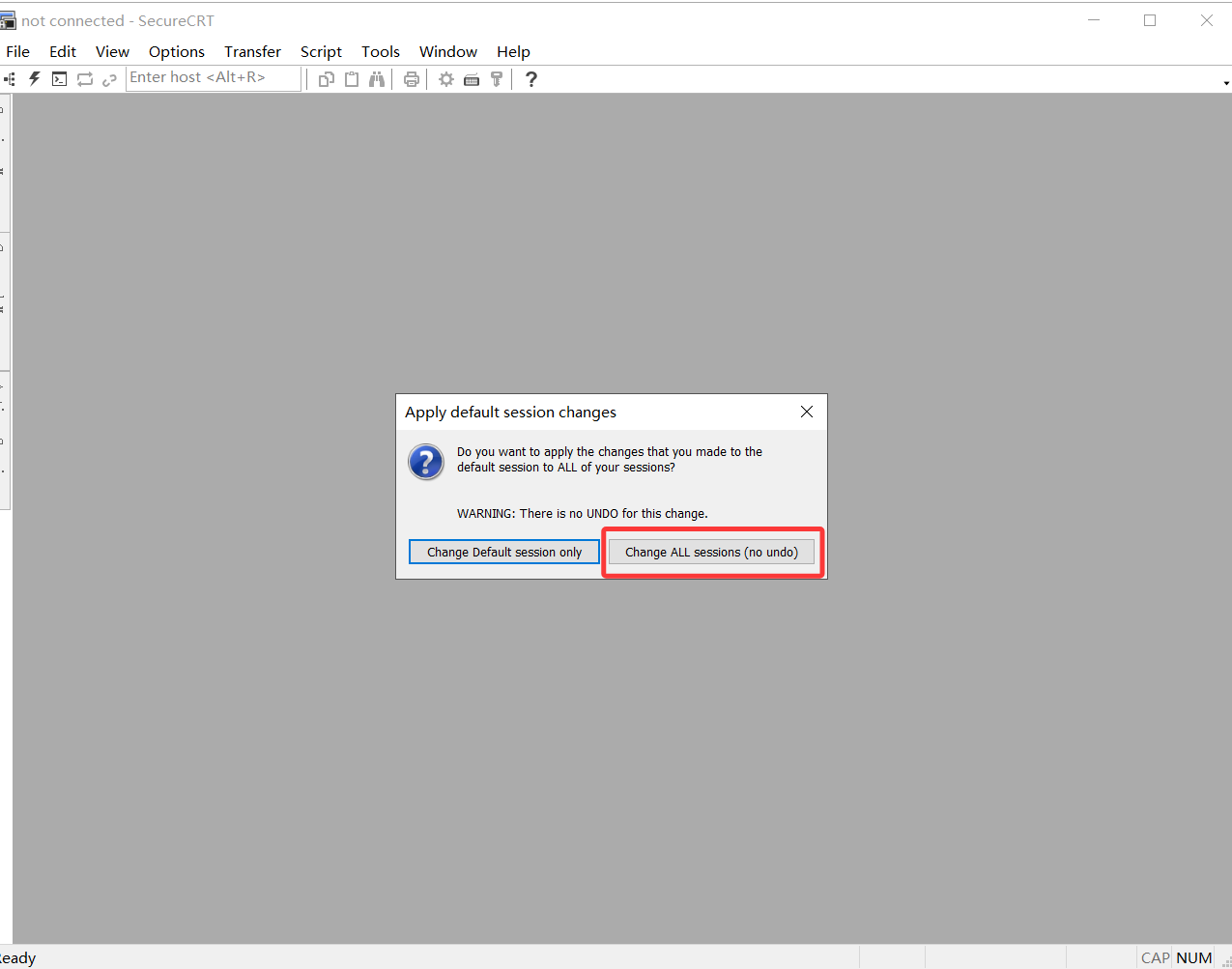Open the Tools menu
This screenshot has width=1232, height=969.
pos(381,51)
